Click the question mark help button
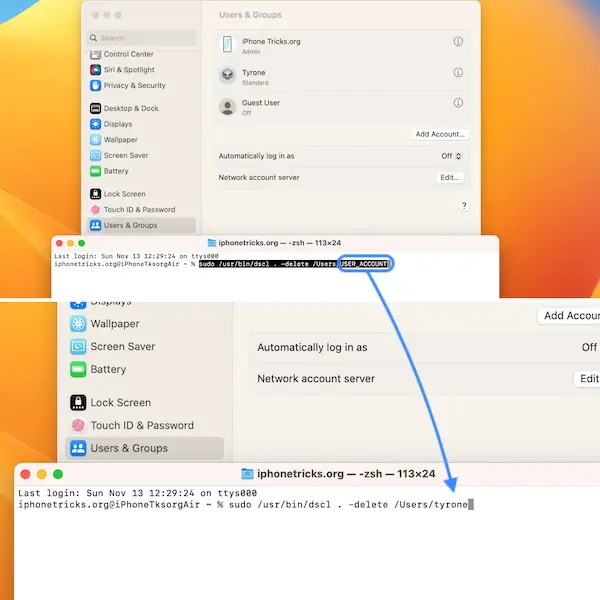600x600 pixels. click(464, 205)
